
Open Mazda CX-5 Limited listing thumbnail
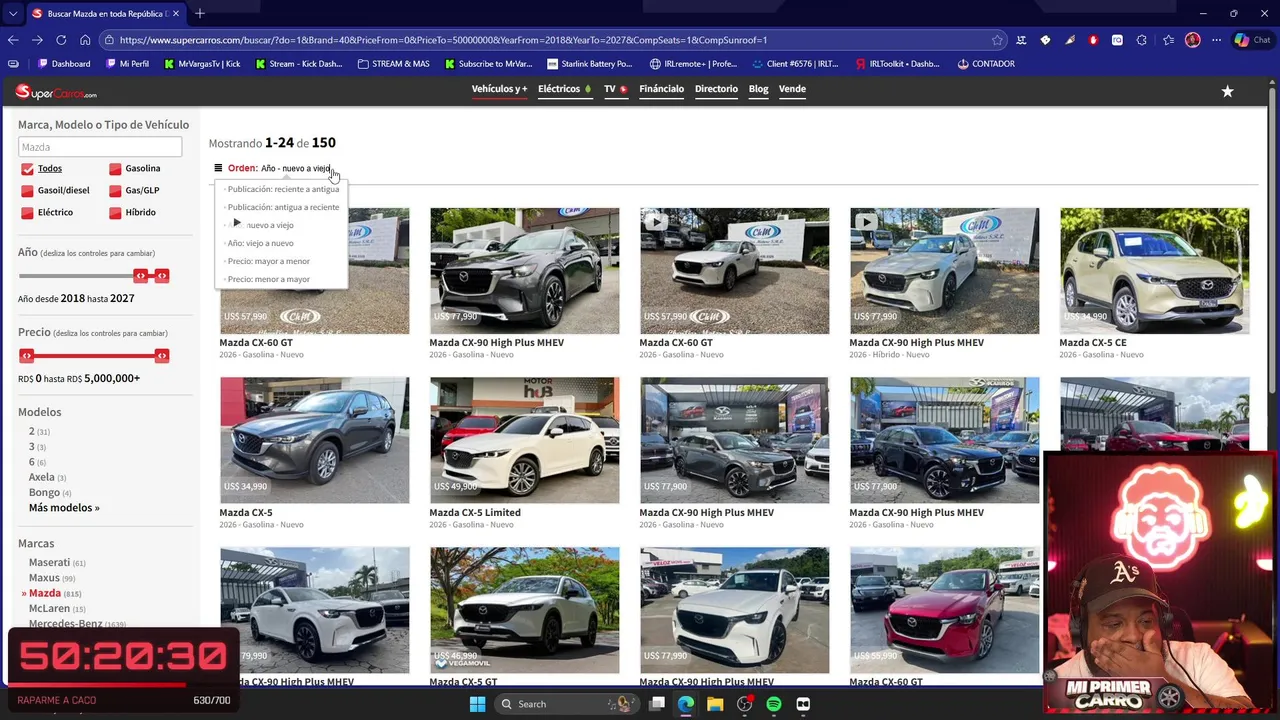[524, 441]
